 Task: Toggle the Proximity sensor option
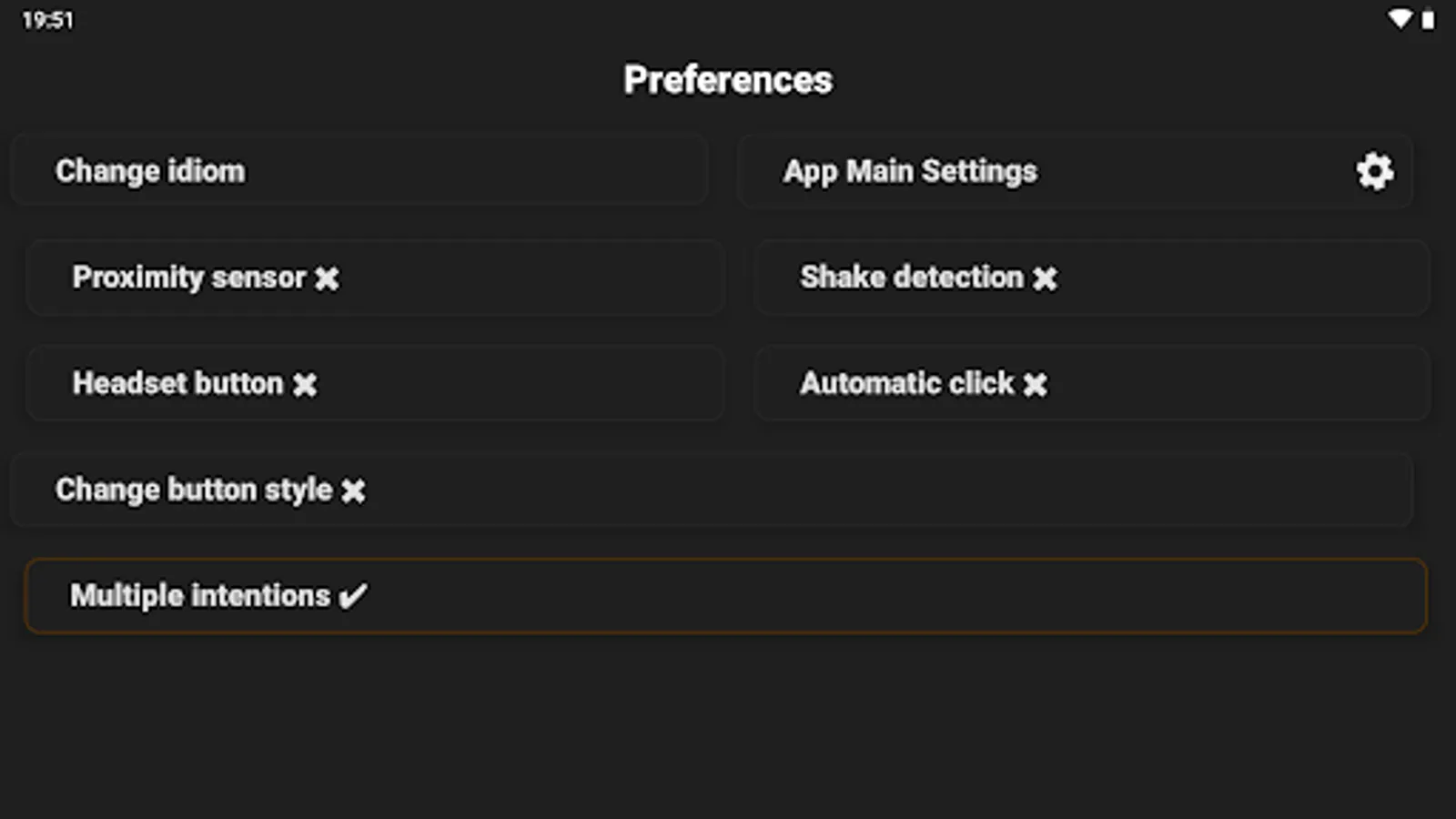coord(375,278)
